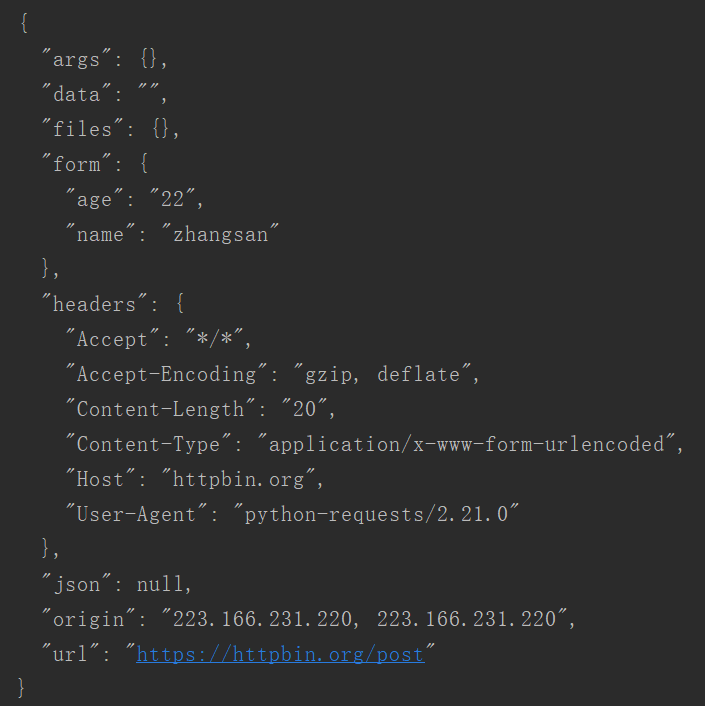
Task: Click the "json" null value
Action: click(x=160, y=584)
